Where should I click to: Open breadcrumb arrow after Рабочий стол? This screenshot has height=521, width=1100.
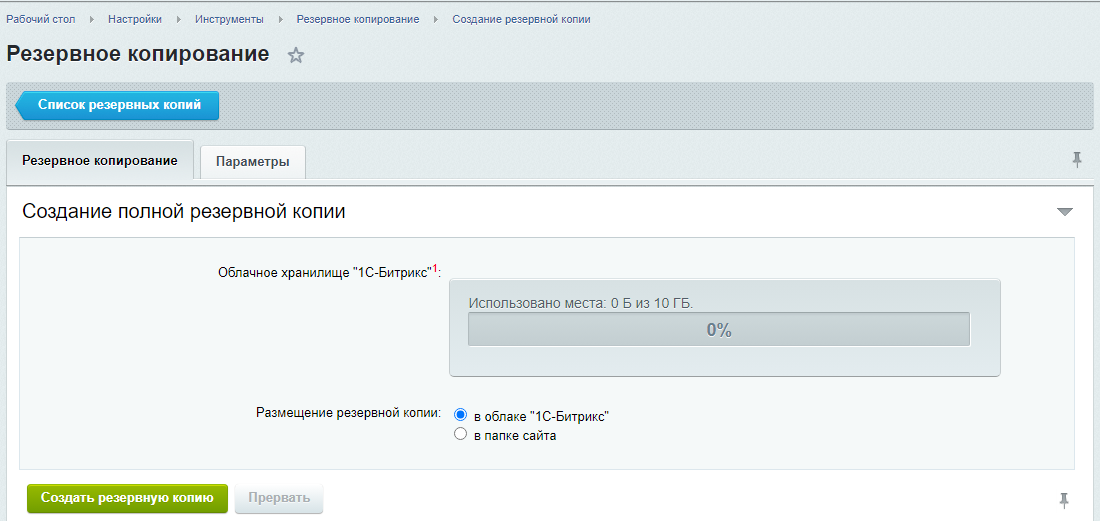[x=91, y=20]
